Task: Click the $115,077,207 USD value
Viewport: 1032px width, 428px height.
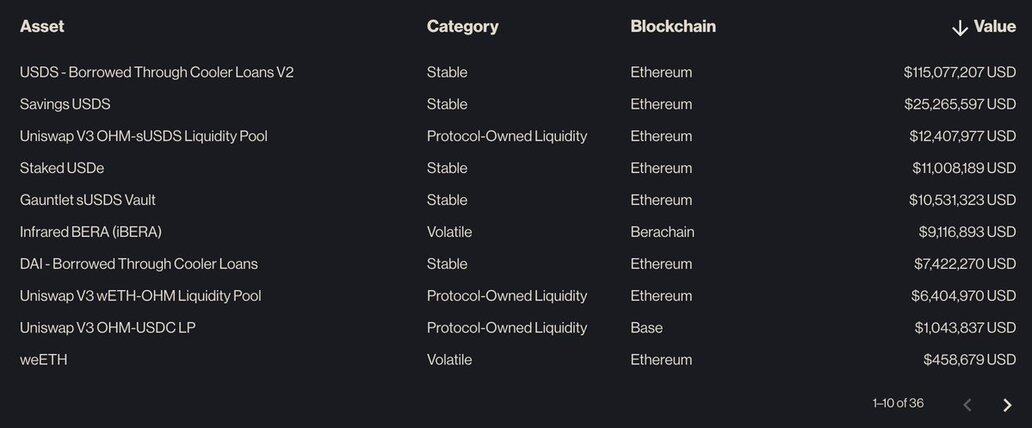Action: click(959, 72)
